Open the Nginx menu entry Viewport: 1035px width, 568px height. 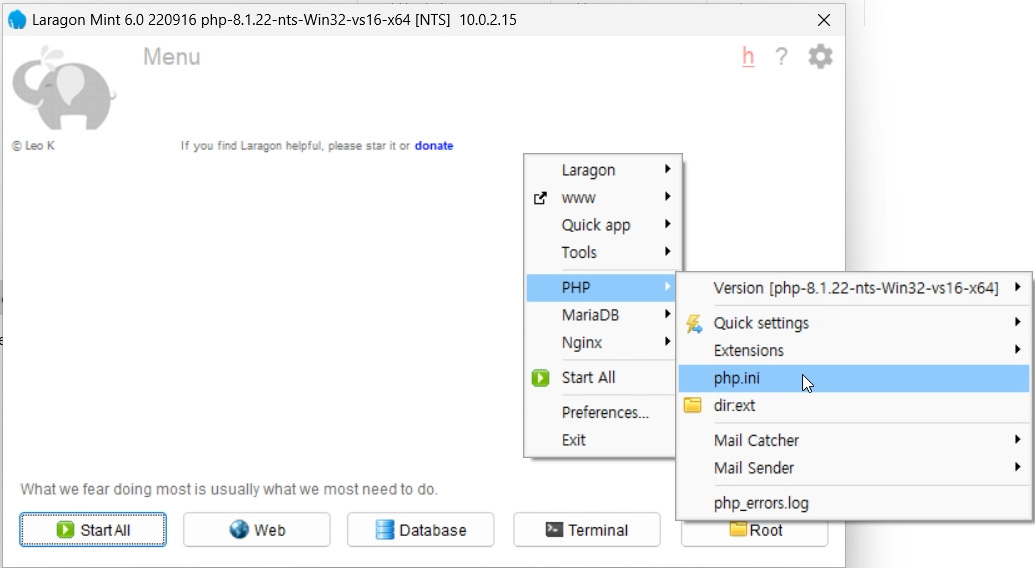tap(601, 343)
